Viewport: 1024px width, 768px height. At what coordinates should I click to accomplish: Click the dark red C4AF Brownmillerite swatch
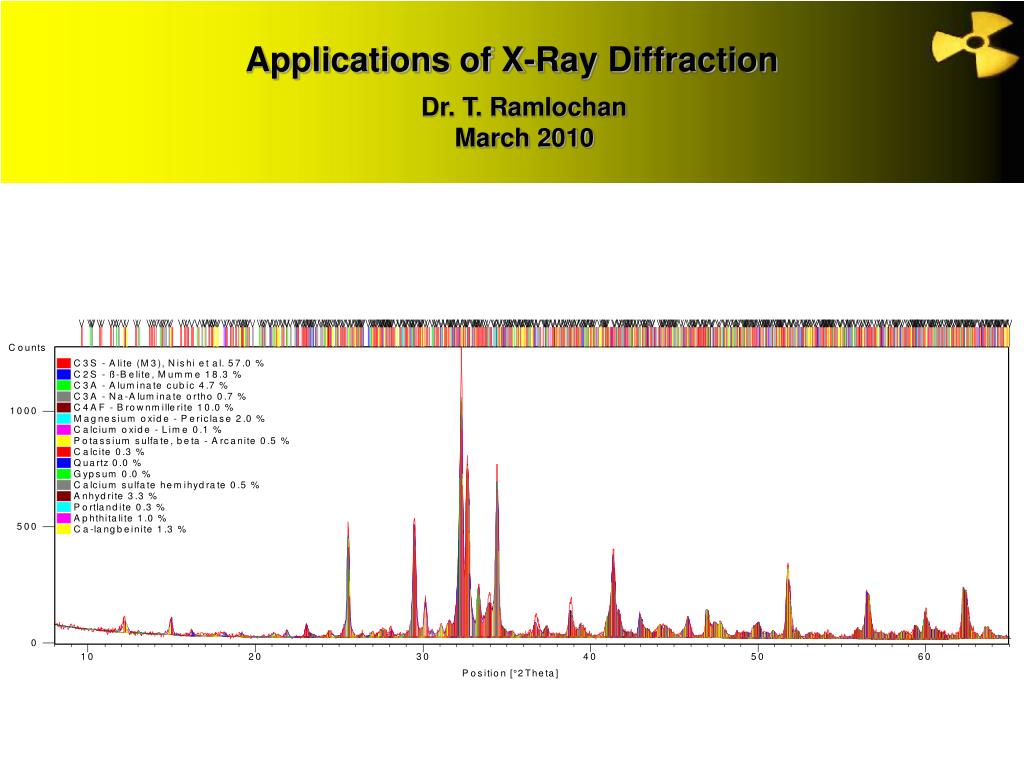pos(64,407)
